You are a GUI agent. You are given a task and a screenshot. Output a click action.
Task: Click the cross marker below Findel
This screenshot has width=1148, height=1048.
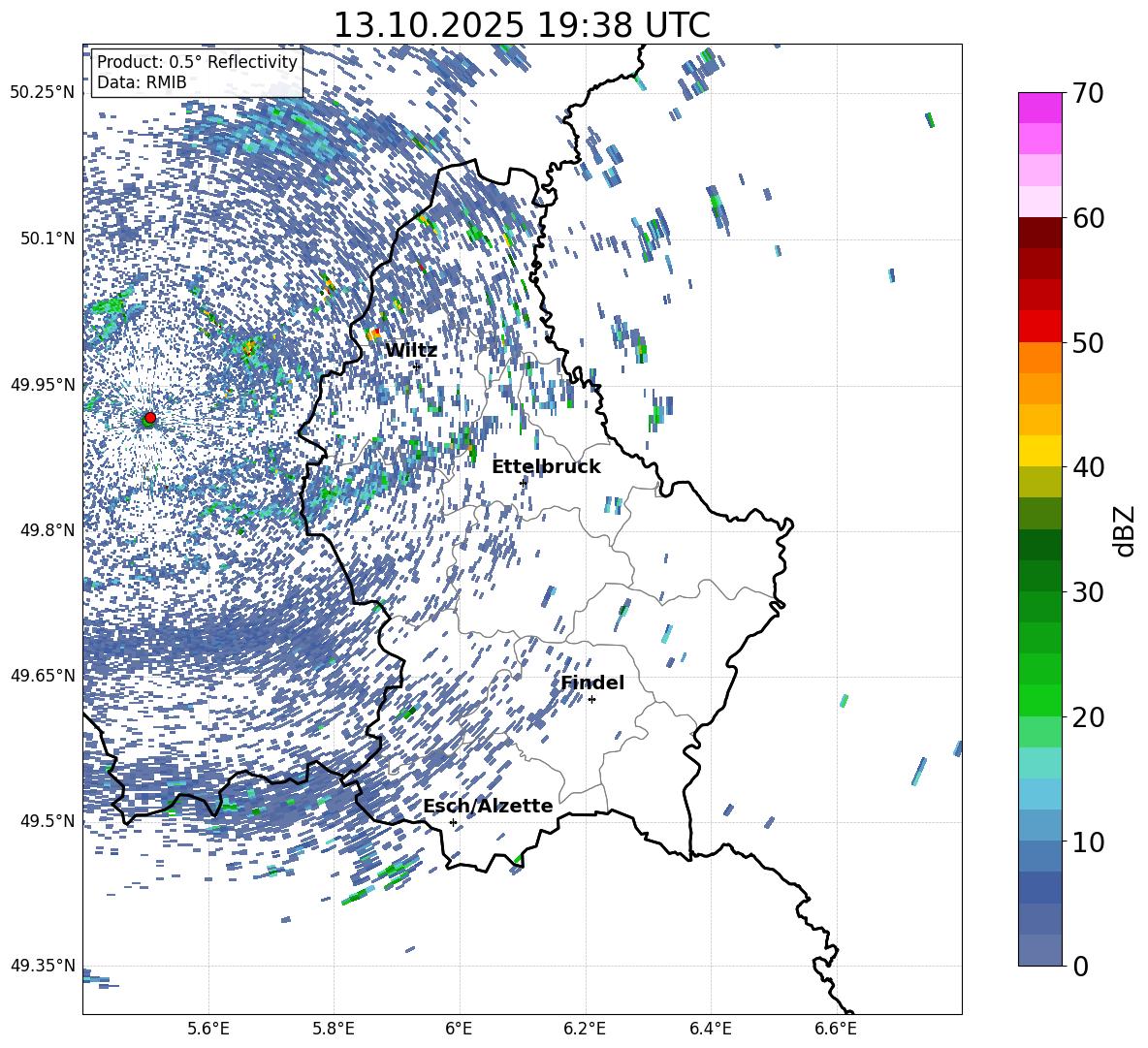click(x=591, y=700)
